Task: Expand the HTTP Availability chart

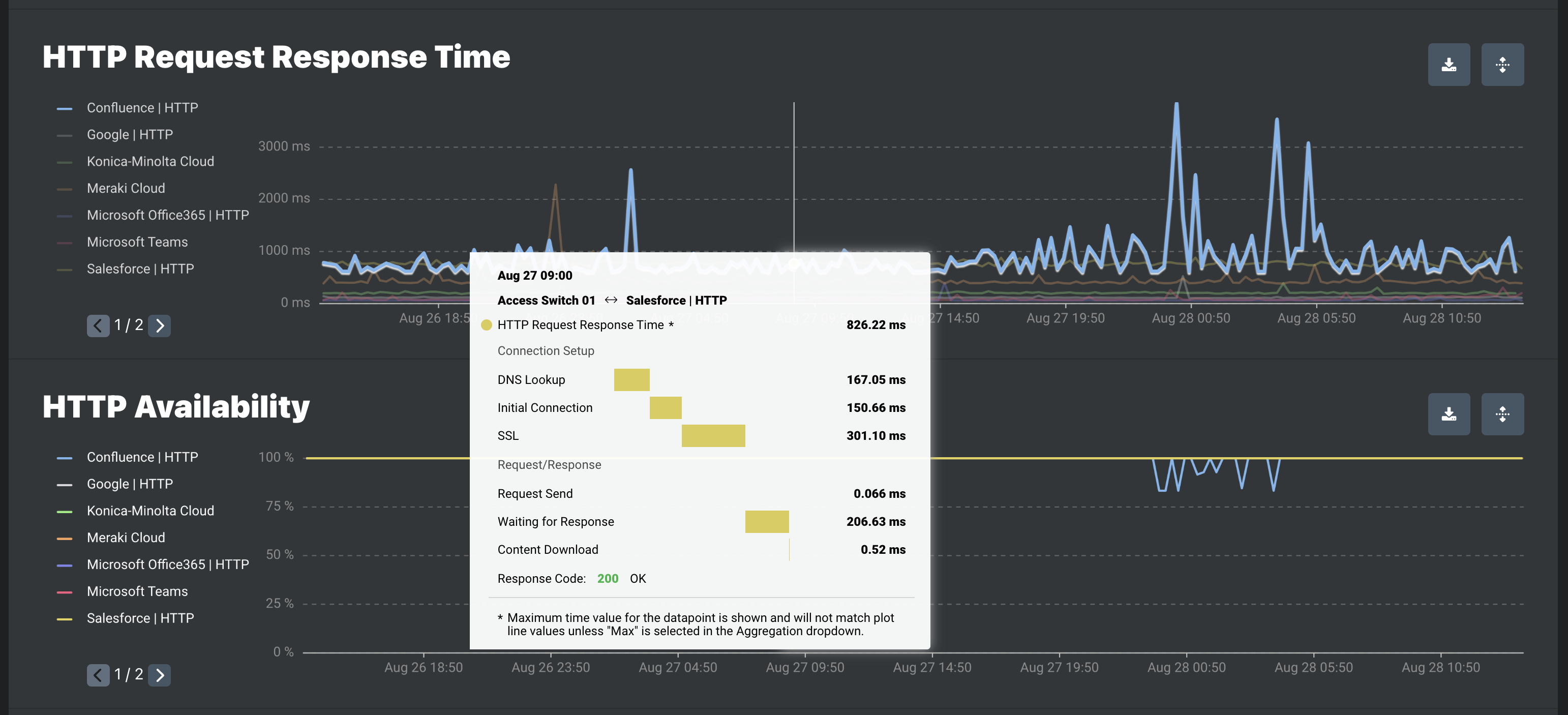Action: coord(1502,414)
